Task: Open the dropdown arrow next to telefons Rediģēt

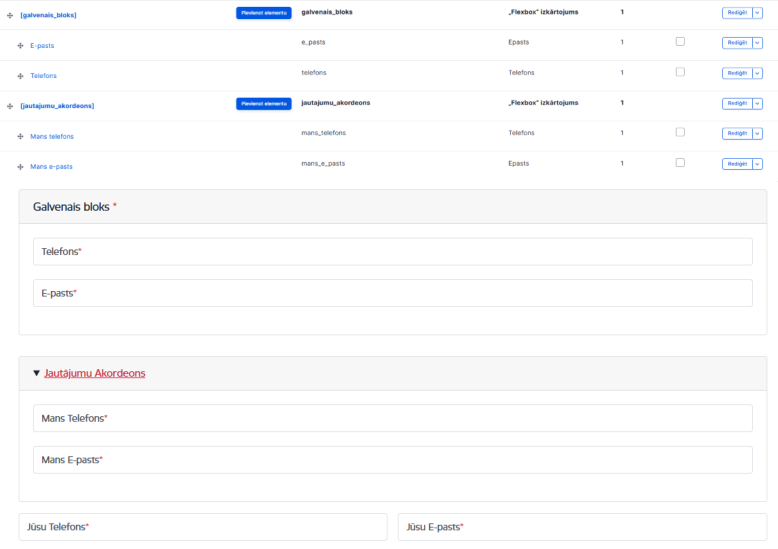Action: [758, 73]
